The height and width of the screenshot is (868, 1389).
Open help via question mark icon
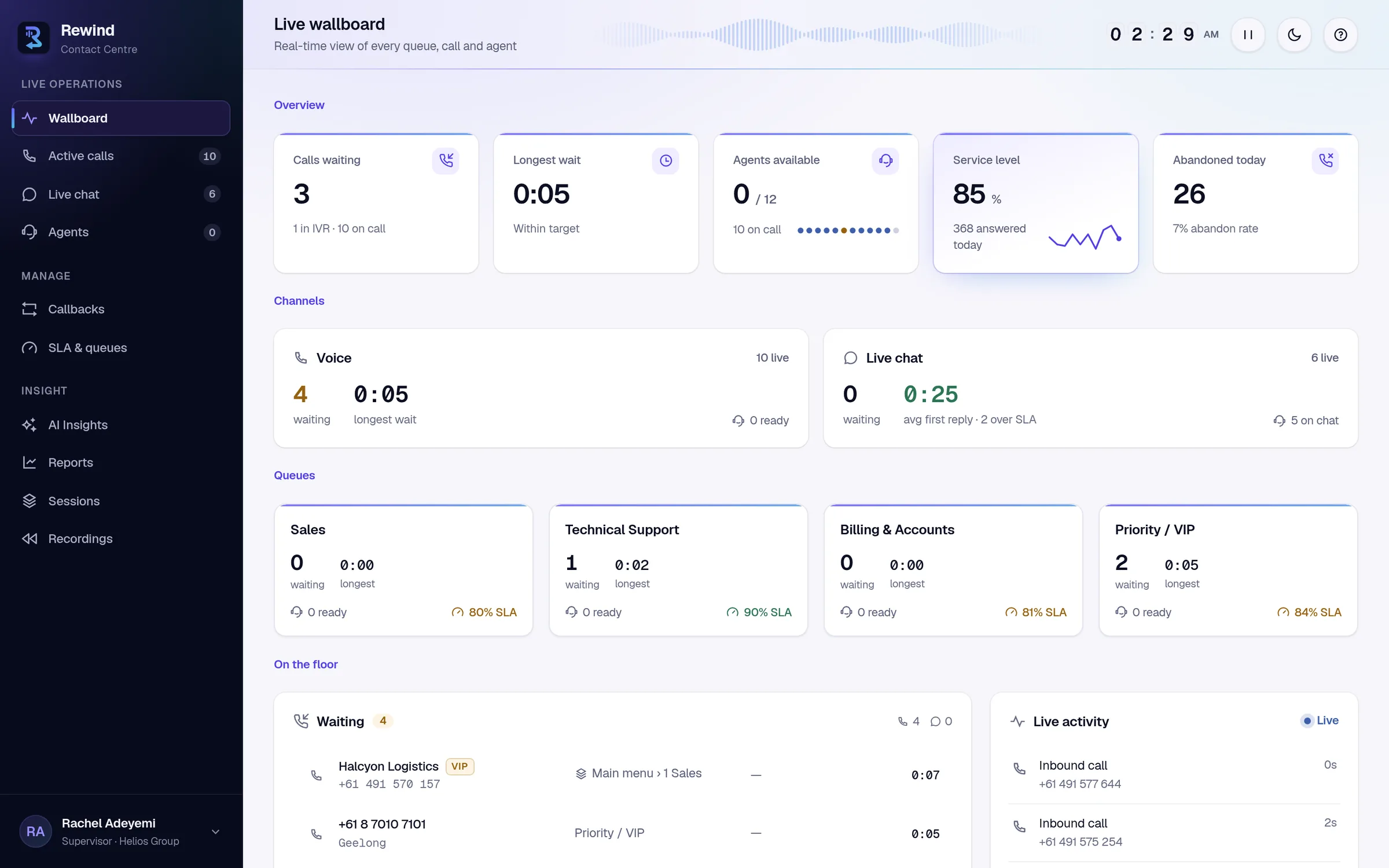1340,35
